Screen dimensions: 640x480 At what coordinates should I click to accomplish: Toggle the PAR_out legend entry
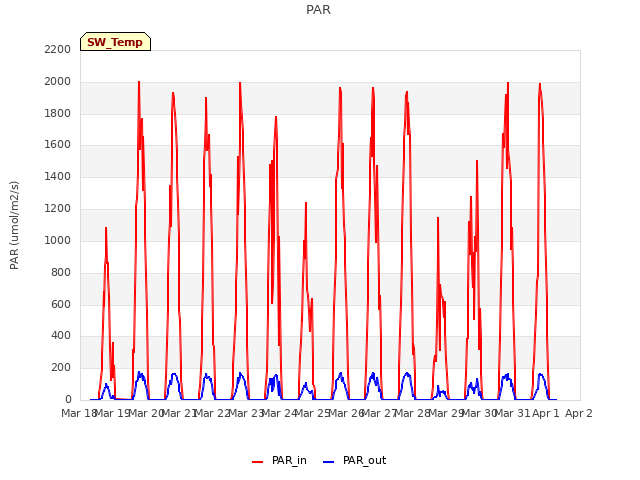click(x=354, y=460)
